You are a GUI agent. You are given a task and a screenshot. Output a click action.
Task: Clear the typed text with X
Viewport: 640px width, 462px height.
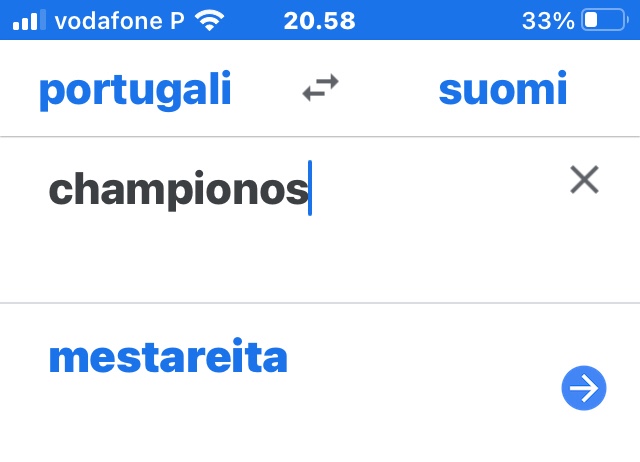(584, 180)
